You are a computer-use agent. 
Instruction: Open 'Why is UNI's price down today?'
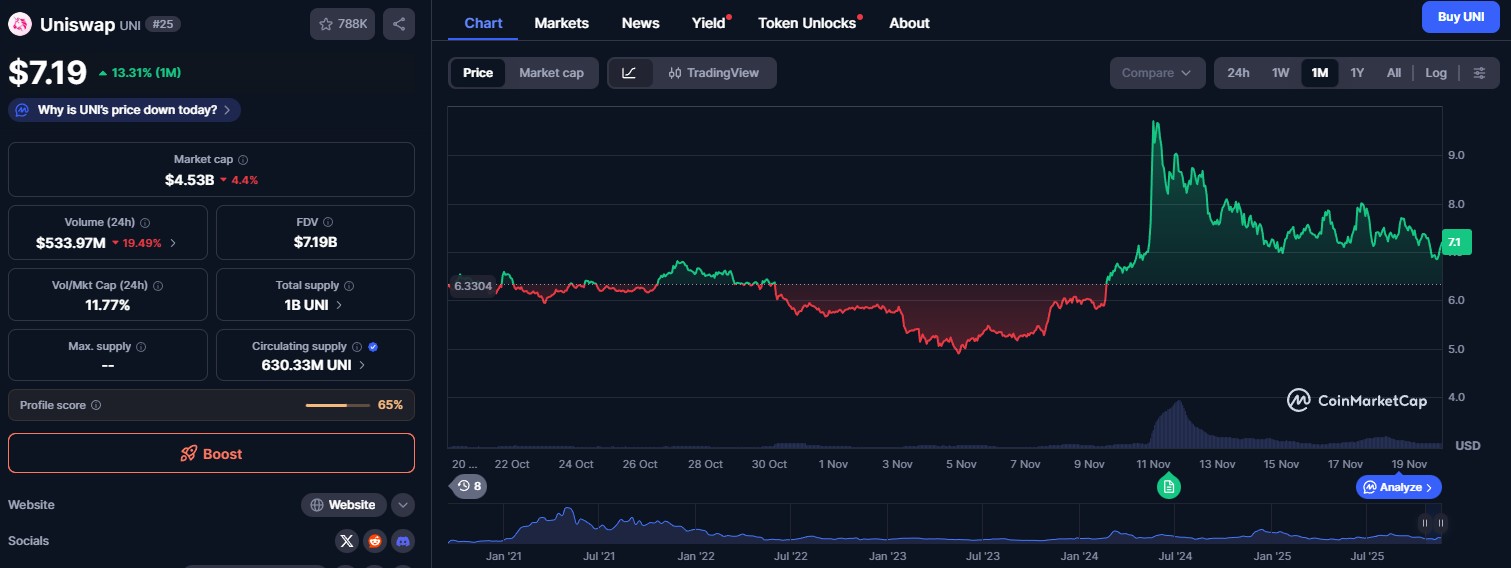pos(124,110)
